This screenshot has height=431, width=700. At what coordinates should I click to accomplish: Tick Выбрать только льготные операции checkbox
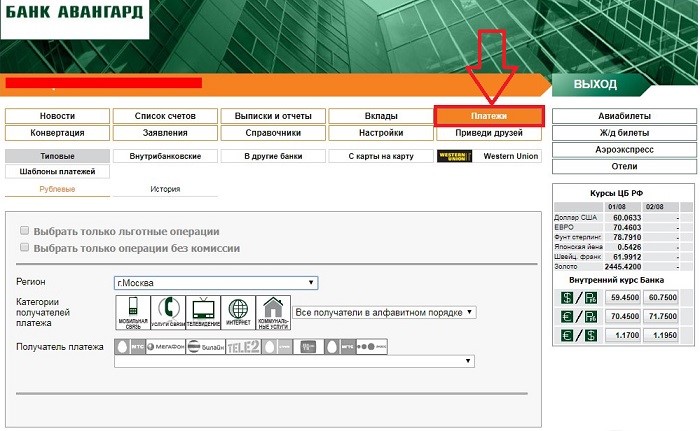(x=25, y=230)
